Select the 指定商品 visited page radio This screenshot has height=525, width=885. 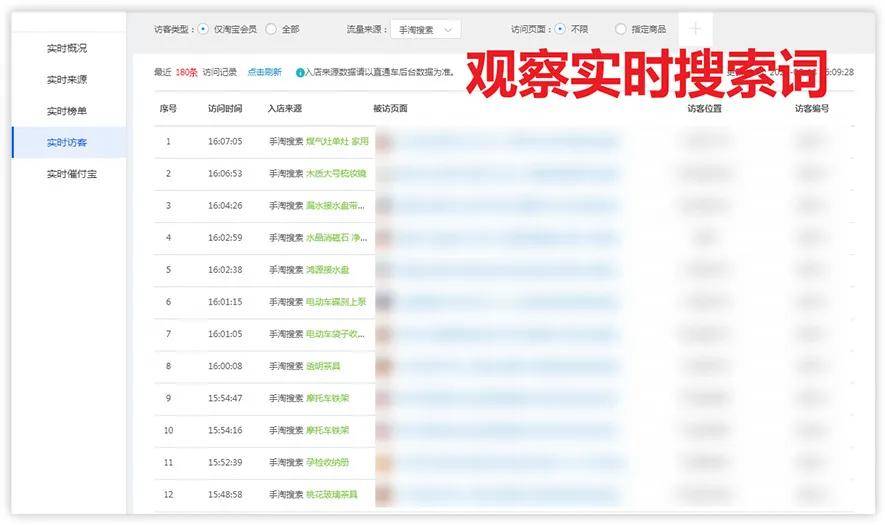[620, 29]
